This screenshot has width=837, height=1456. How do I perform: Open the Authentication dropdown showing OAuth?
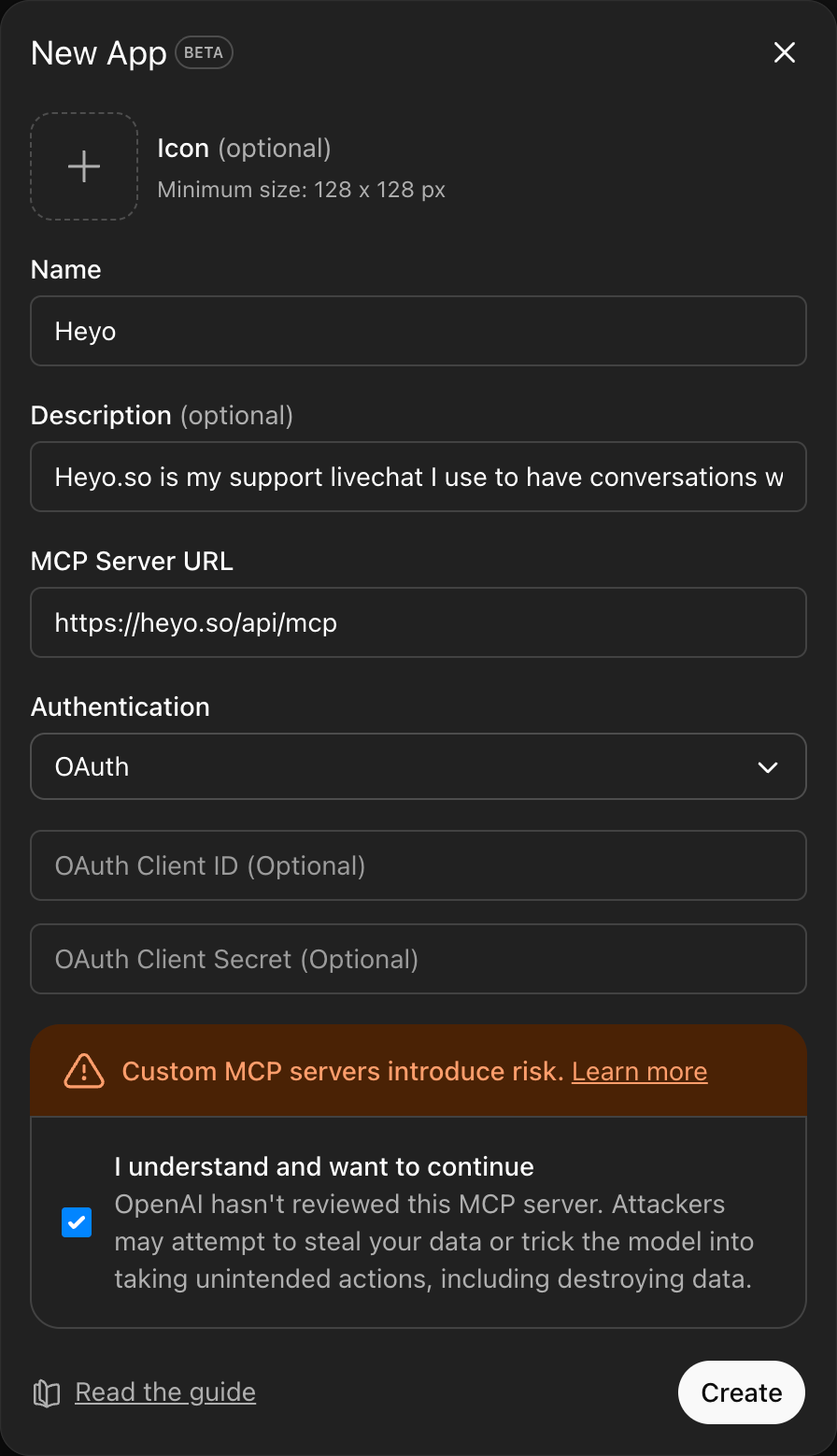[418, 766]
